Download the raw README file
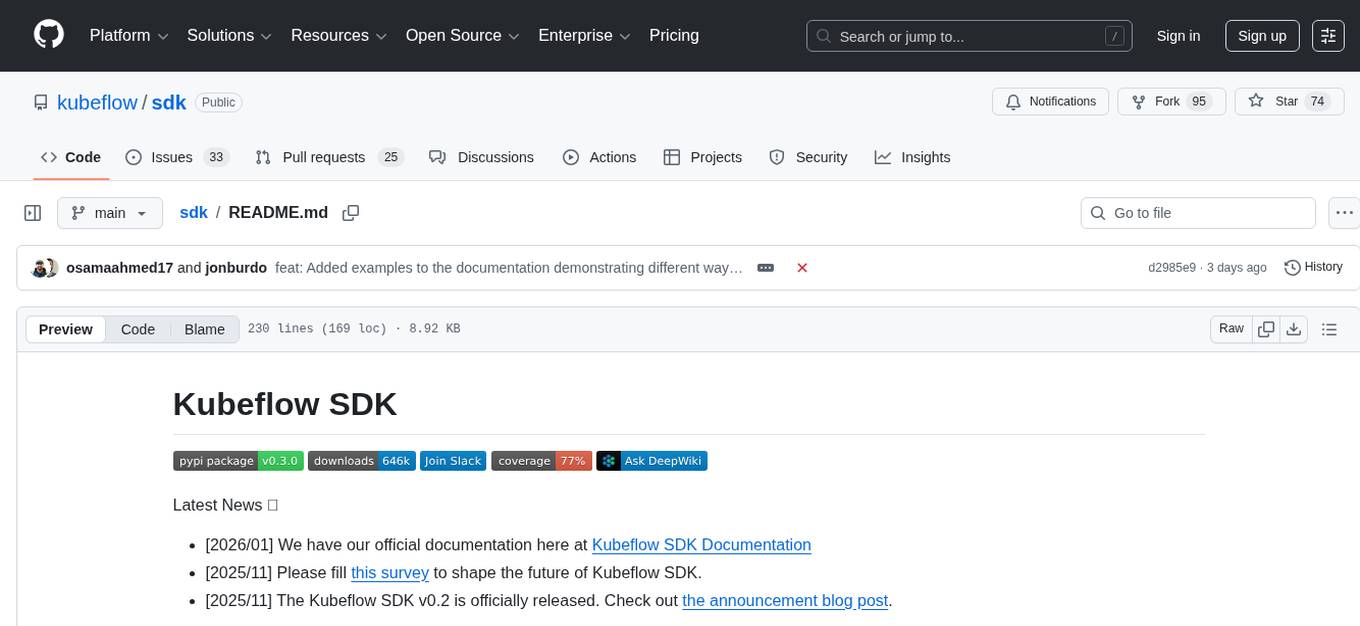Screen dimensions: 1360x626 pos(1294,328)
